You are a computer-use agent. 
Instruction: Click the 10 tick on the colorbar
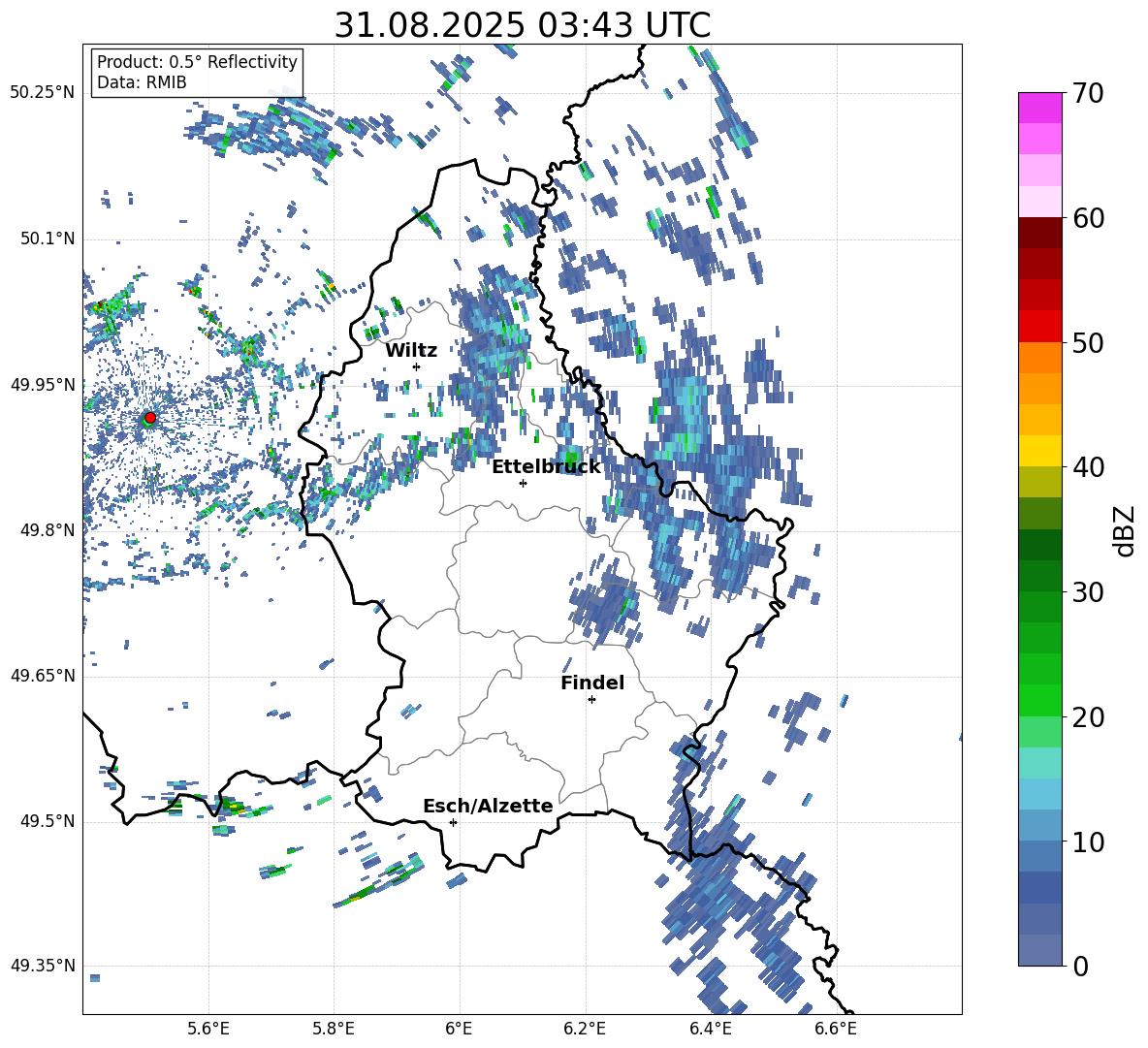[1088, 842]
